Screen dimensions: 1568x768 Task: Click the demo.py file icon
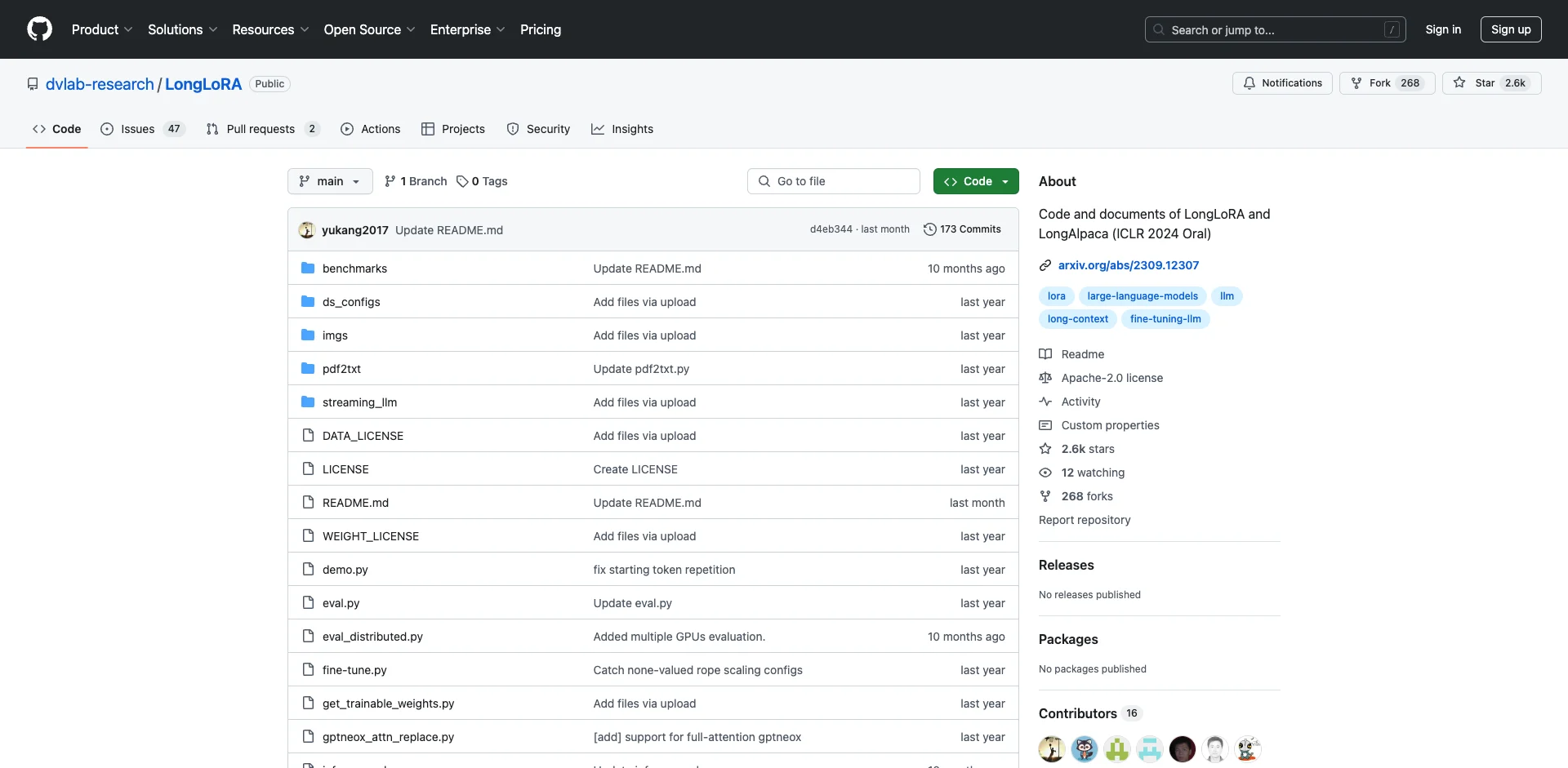(308, 569)
